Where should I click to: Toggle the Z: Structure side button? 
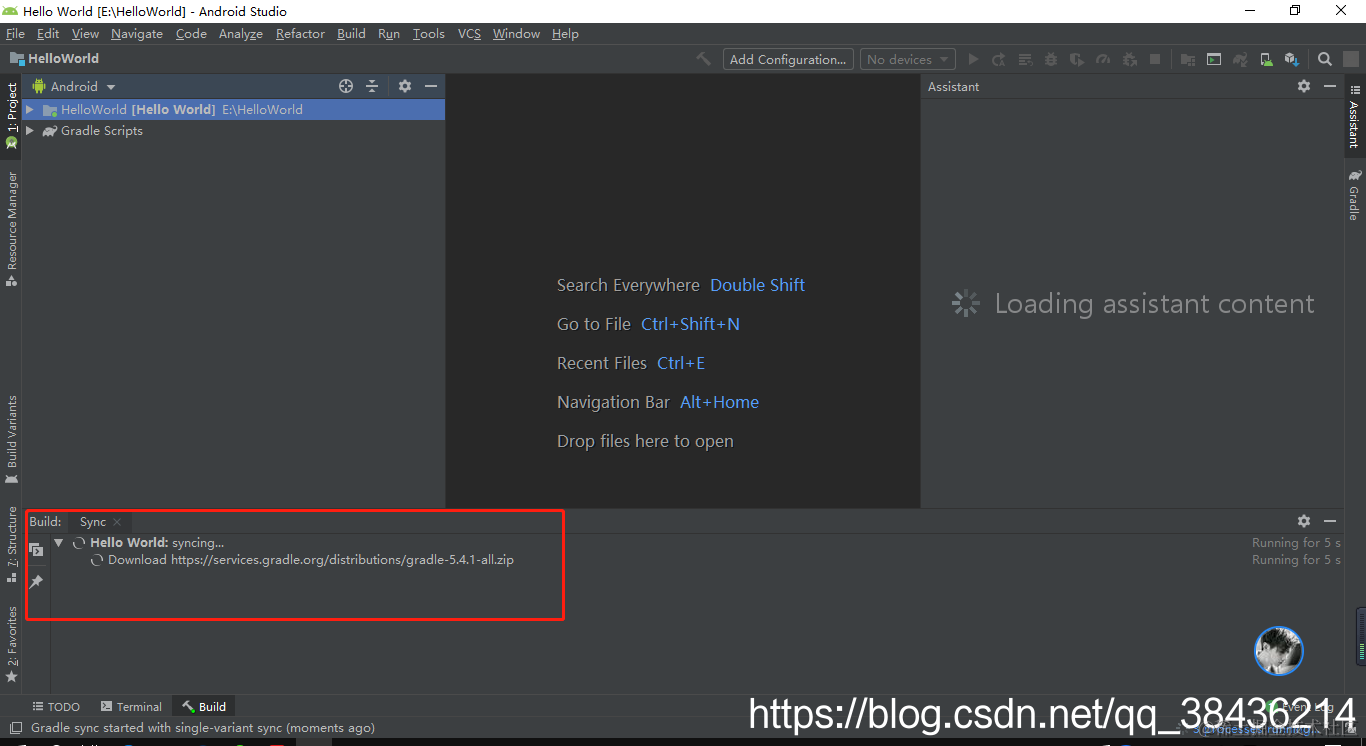point(12,545)
